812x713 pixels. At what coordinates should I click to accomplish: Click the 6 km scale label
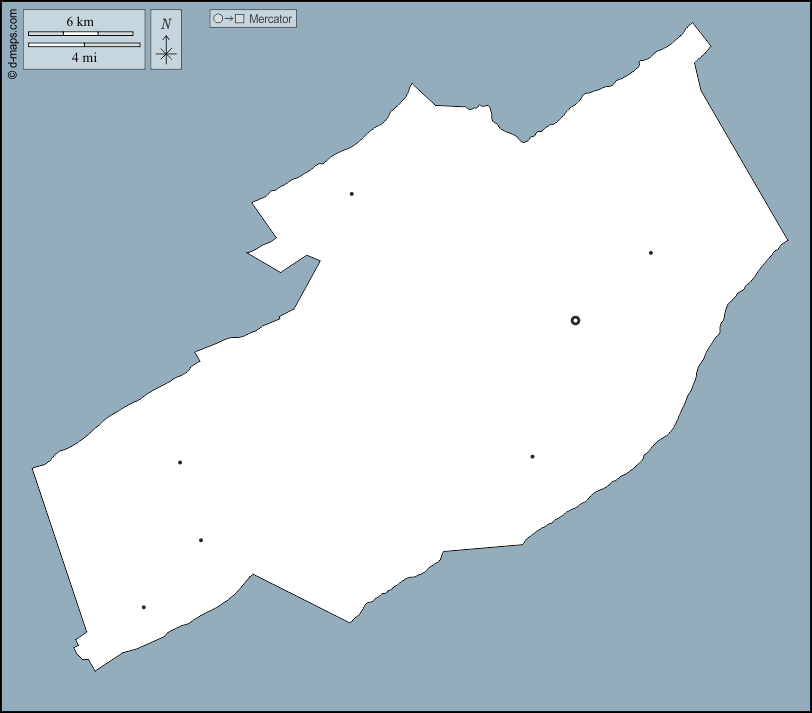pyautogui.click(x=80, y=22)
